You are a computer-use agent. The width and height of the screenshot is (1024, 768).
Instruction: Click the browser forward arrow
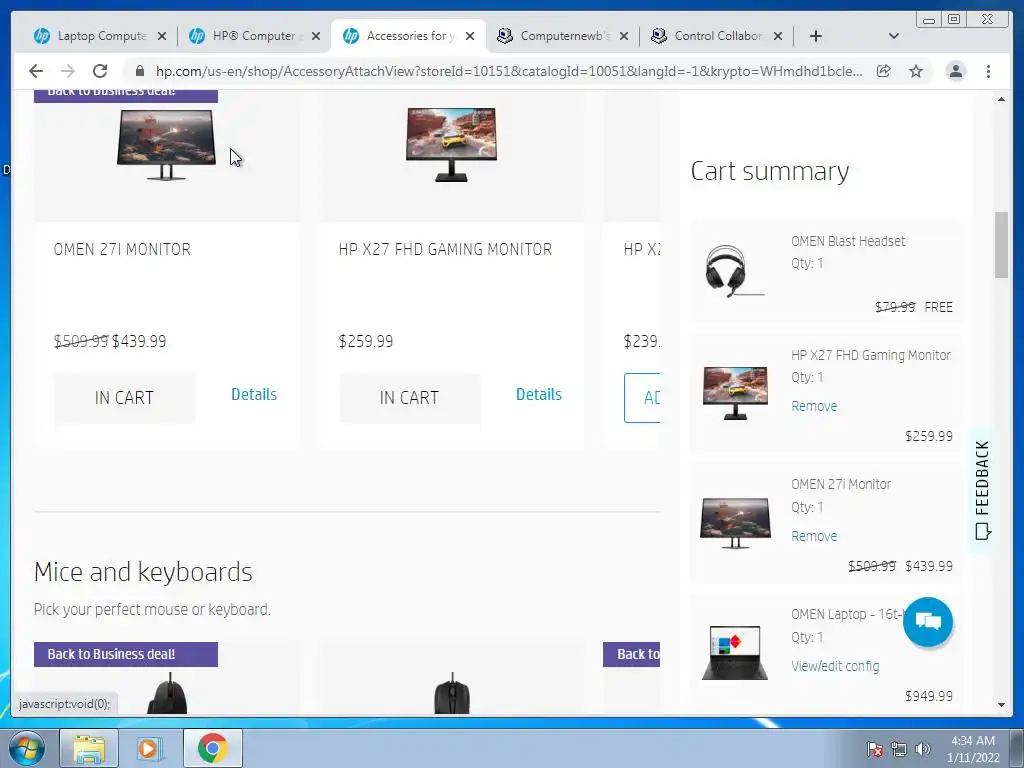coord(68,71)
